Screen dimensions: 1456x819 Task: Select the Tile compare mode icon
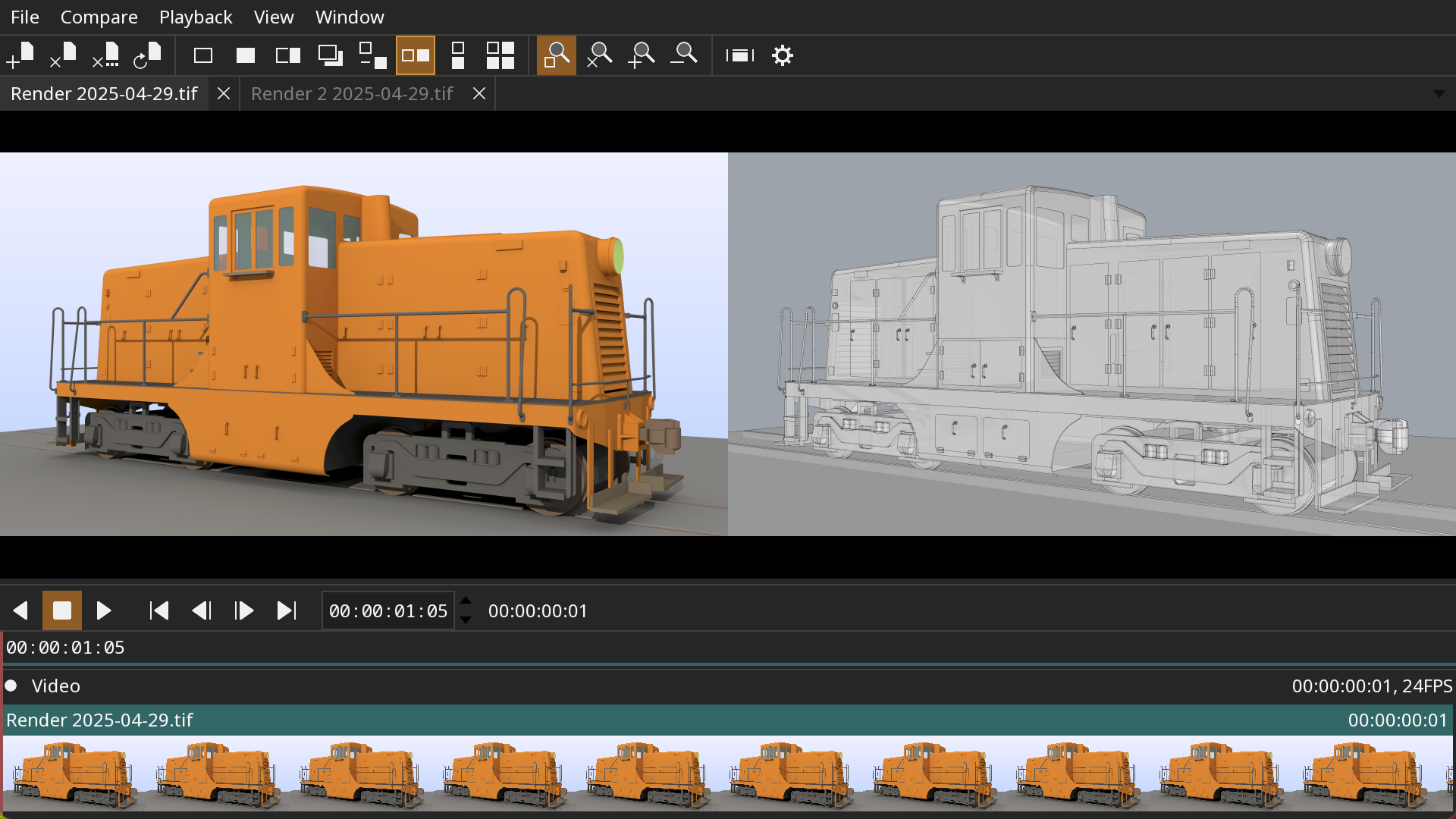[x=500, y=55]
